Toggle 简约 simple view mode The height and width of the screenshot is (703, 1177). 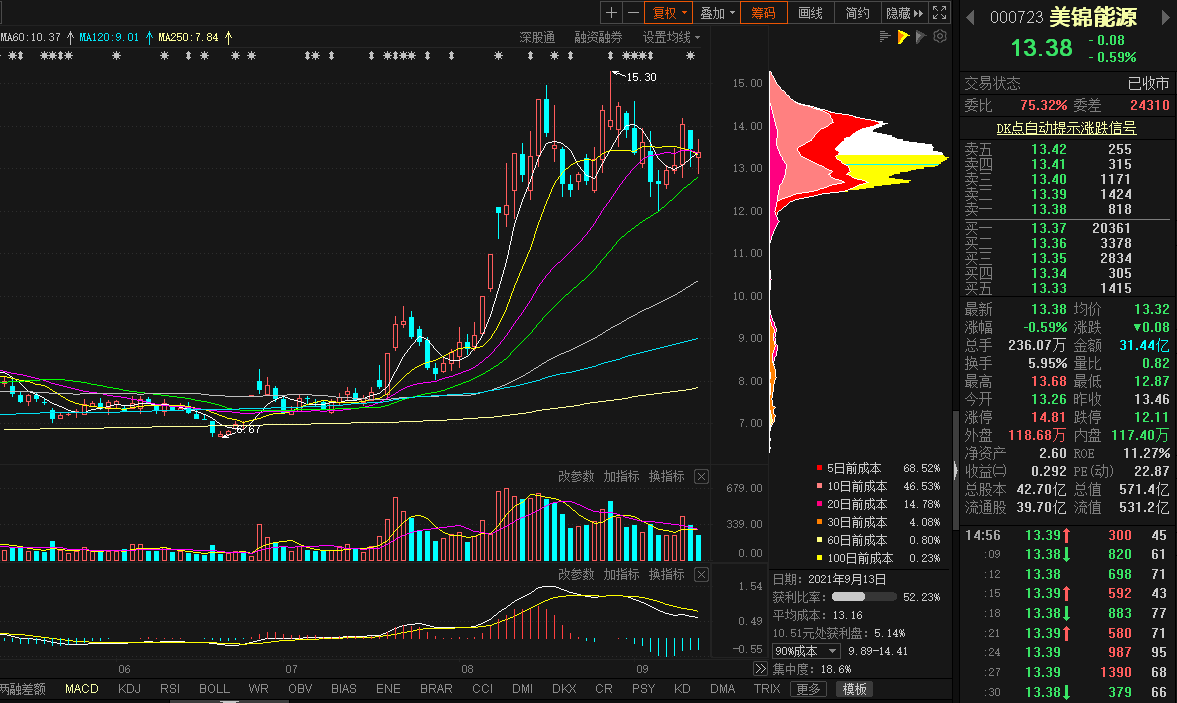[857, 13]
